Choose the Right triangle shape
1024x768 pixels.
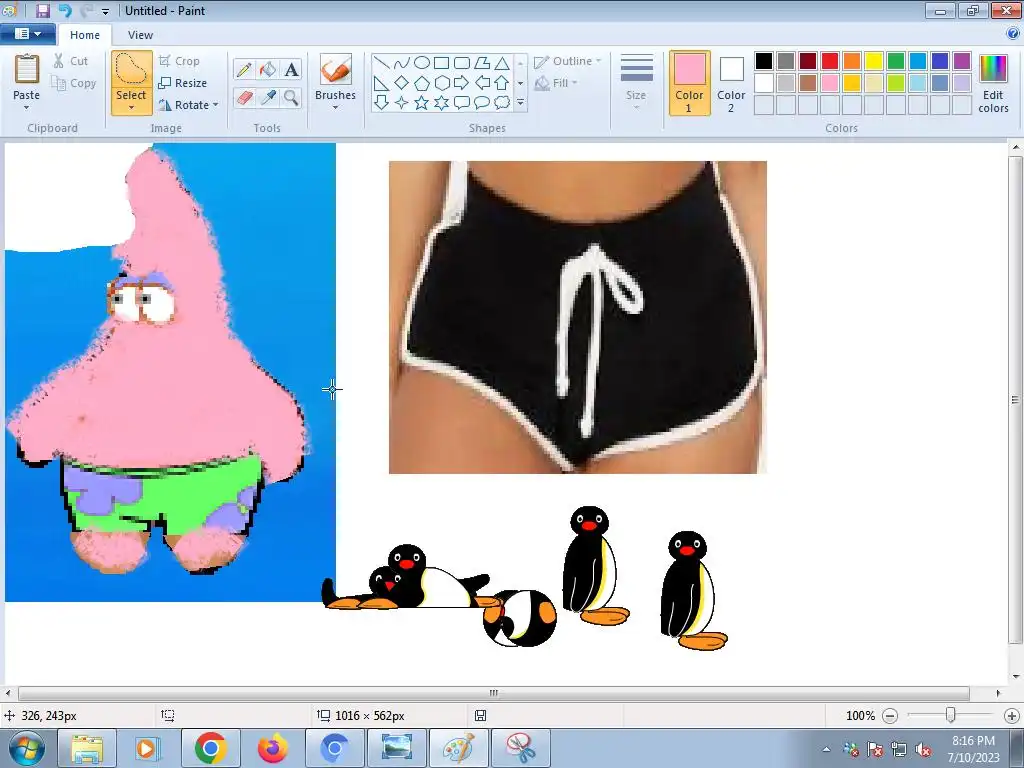382,83
